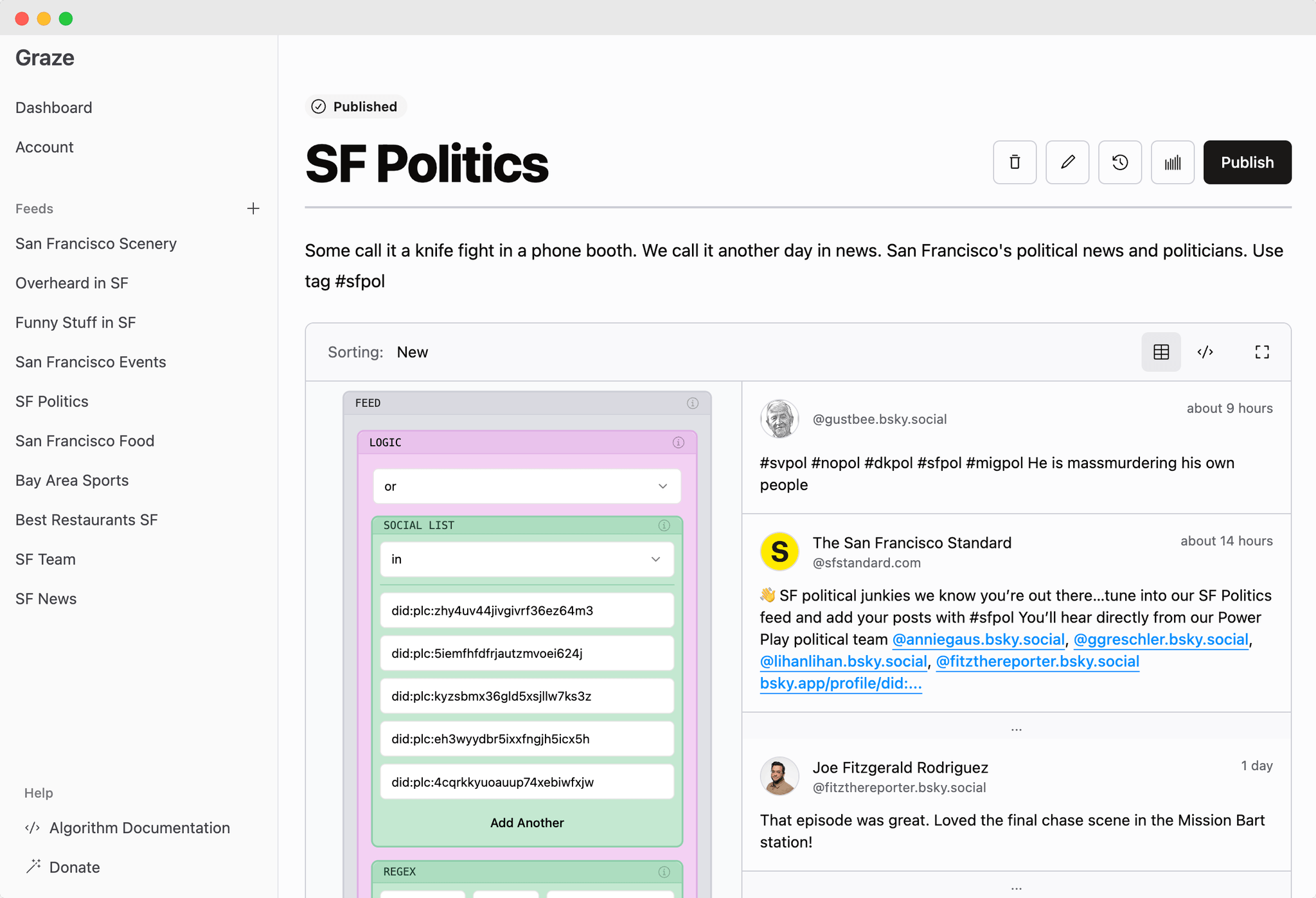Toggle the REGEX section info icon
The image size is (1316, 898).
point(665,871)
